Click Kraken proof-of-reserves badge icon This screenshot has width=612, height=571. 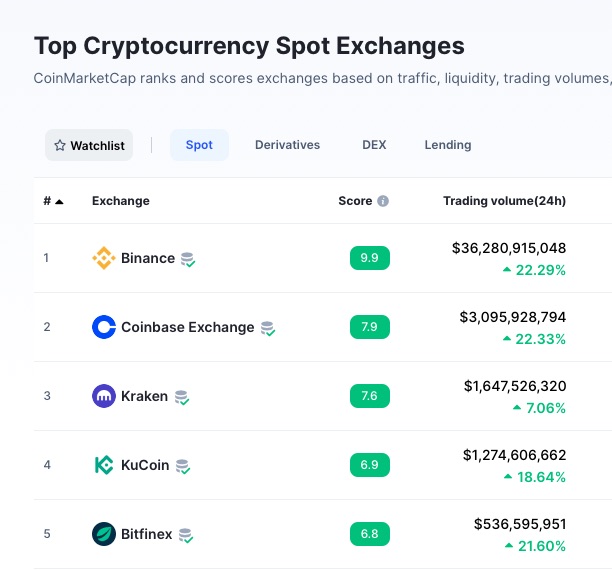181,397
